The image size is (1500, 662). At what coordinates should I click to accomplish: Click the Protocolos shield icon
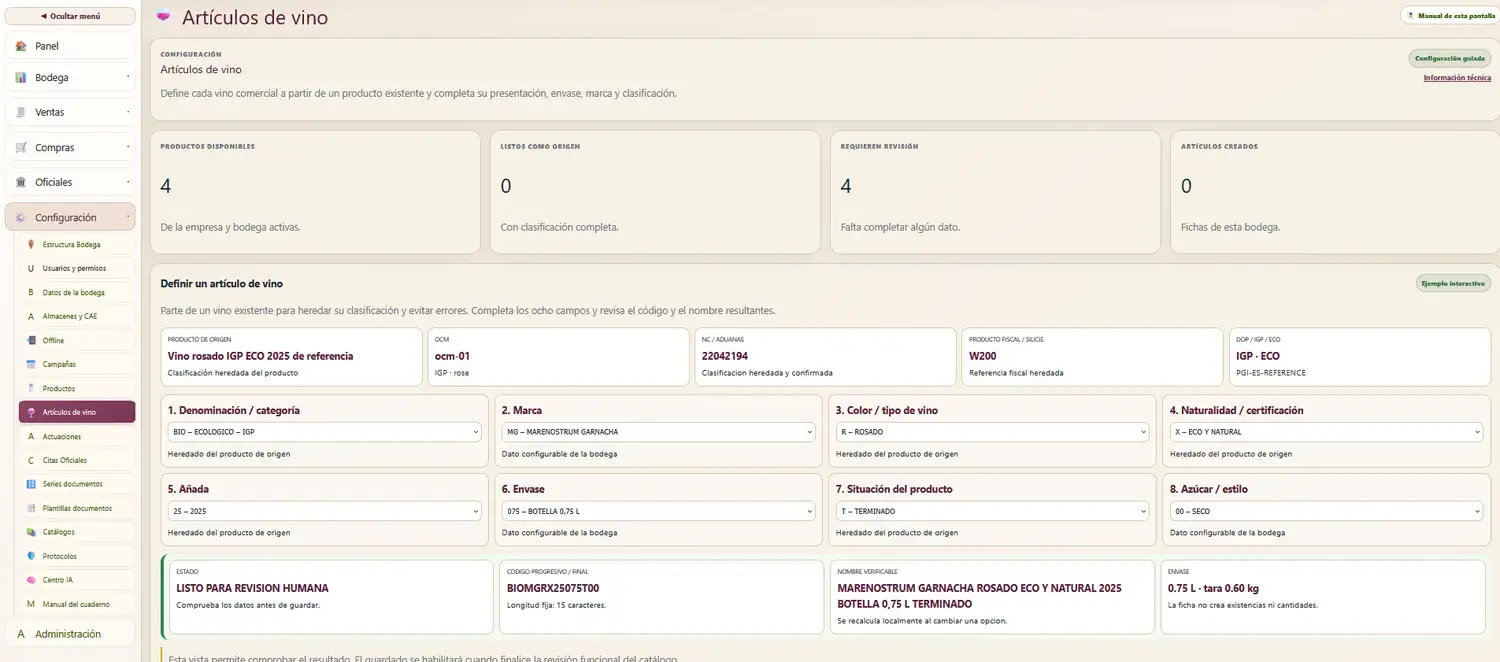[x=31, y=556]
